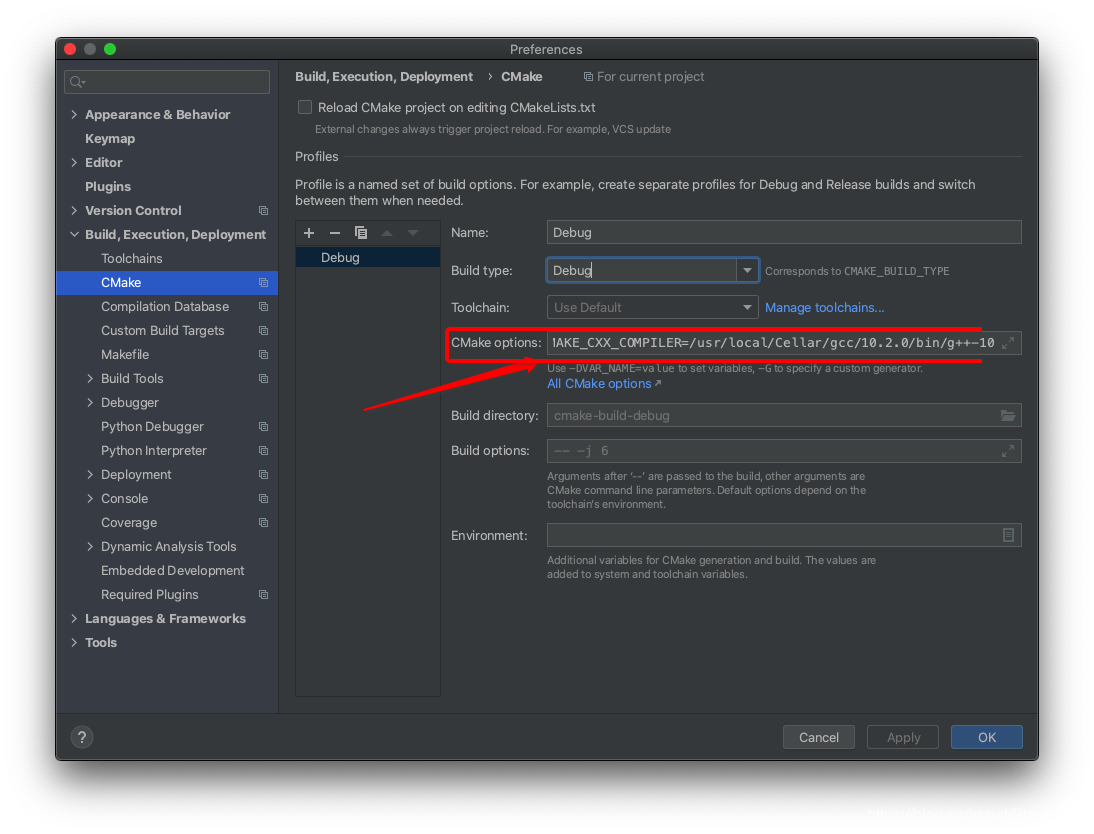Click project-level icon beside Compilation Database
The height and width of the screenshot is (834, 1094).
(263, 306)
